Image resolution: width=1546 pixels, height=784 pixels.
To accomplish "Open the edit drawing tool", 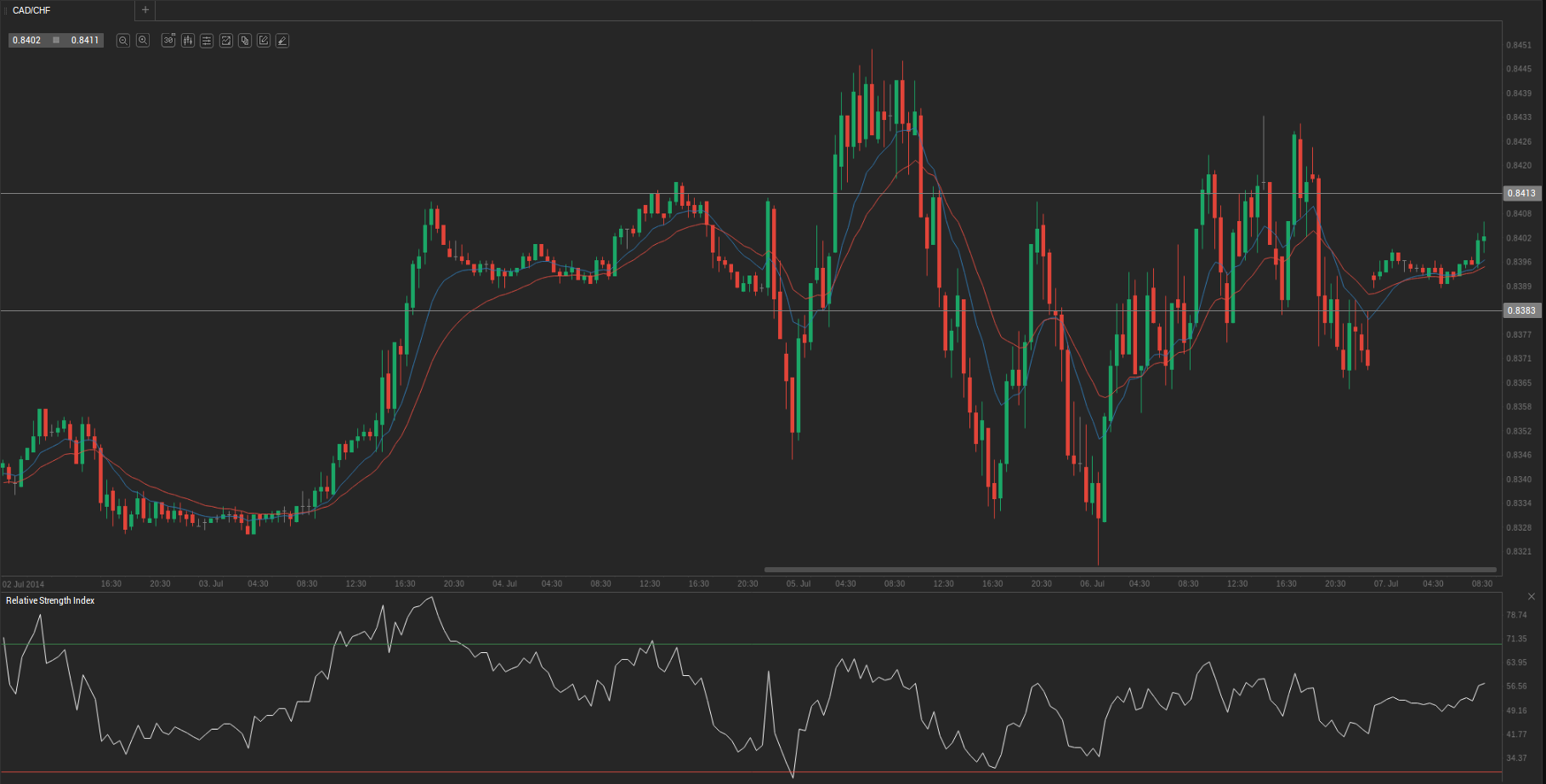I will coord(264,41).
